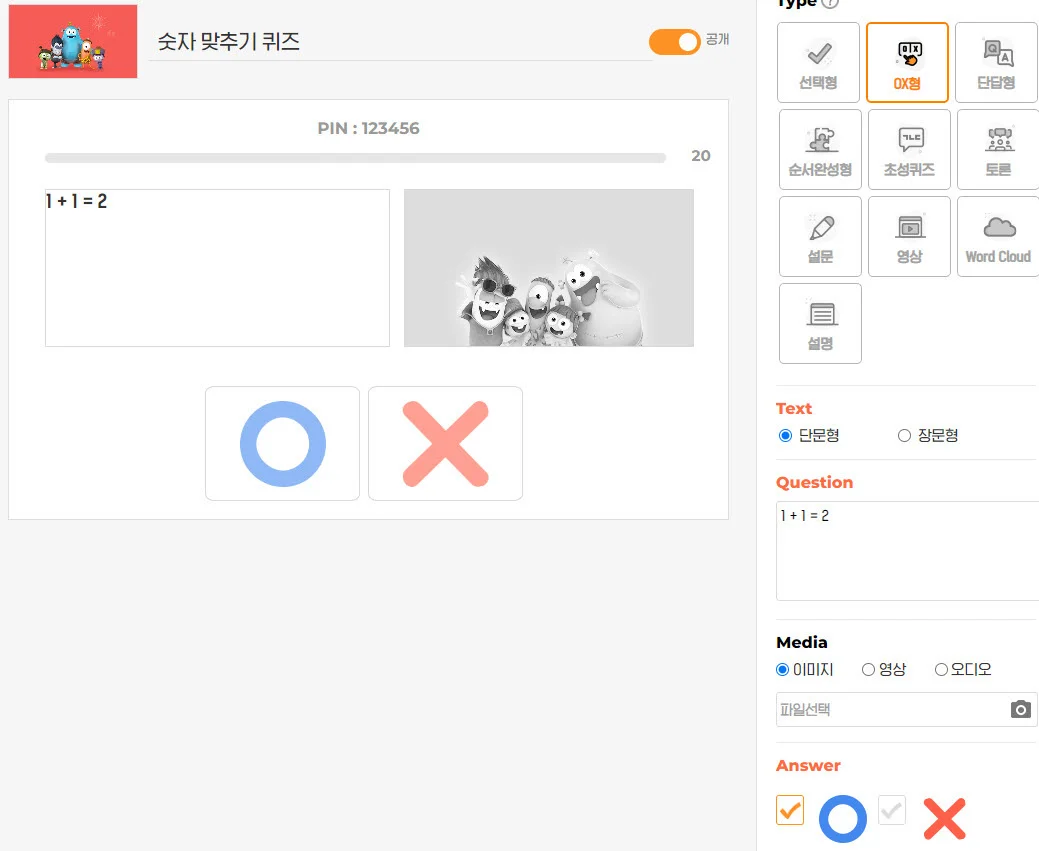Select the 설명 question type

click(x=820, y=323)
